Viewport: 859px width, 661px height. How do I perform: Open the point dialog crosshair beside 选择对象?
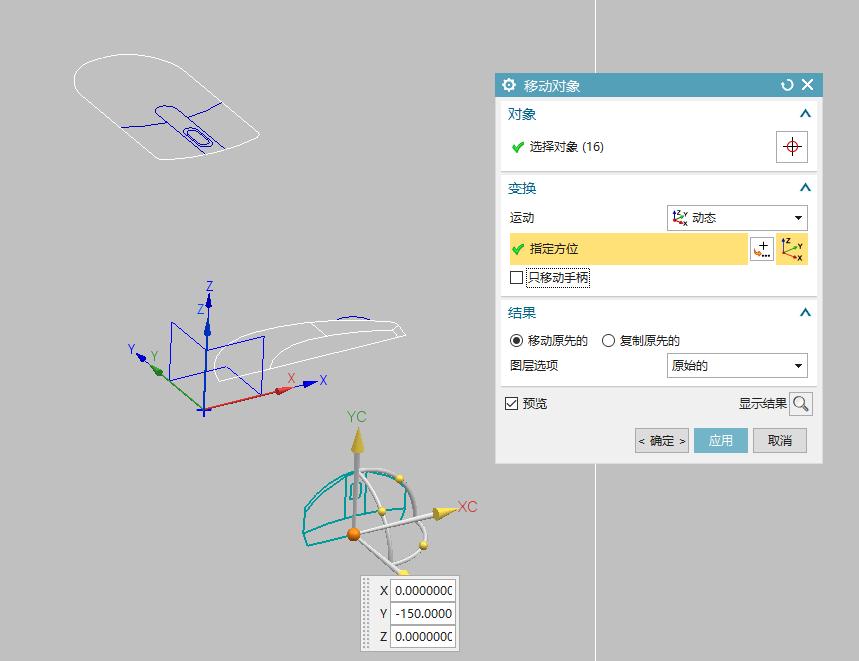click(791, 146)
